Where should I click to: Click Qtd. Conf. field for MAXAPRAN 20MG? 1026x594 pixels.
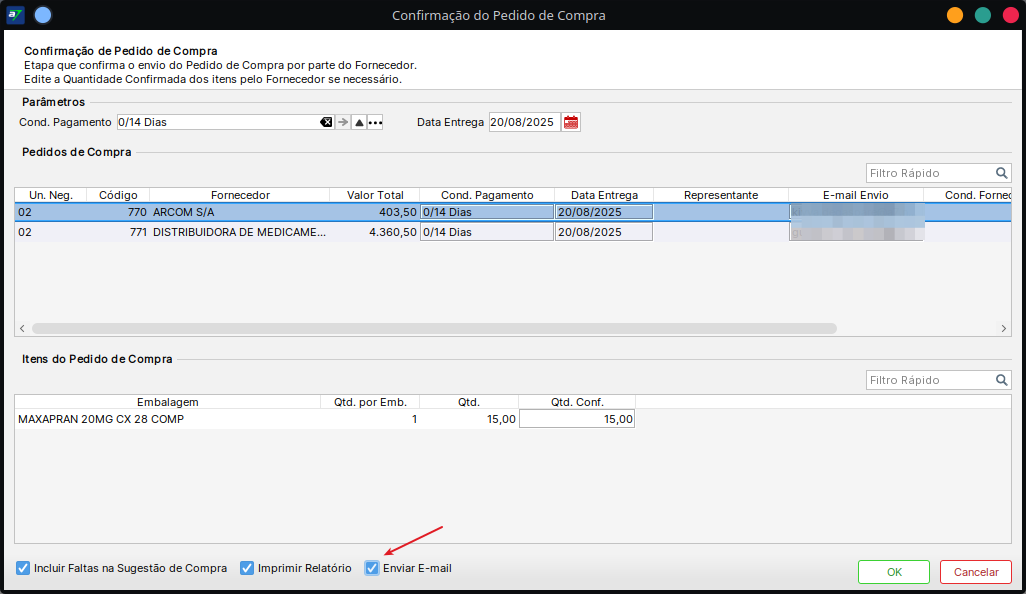coord(577,419)
